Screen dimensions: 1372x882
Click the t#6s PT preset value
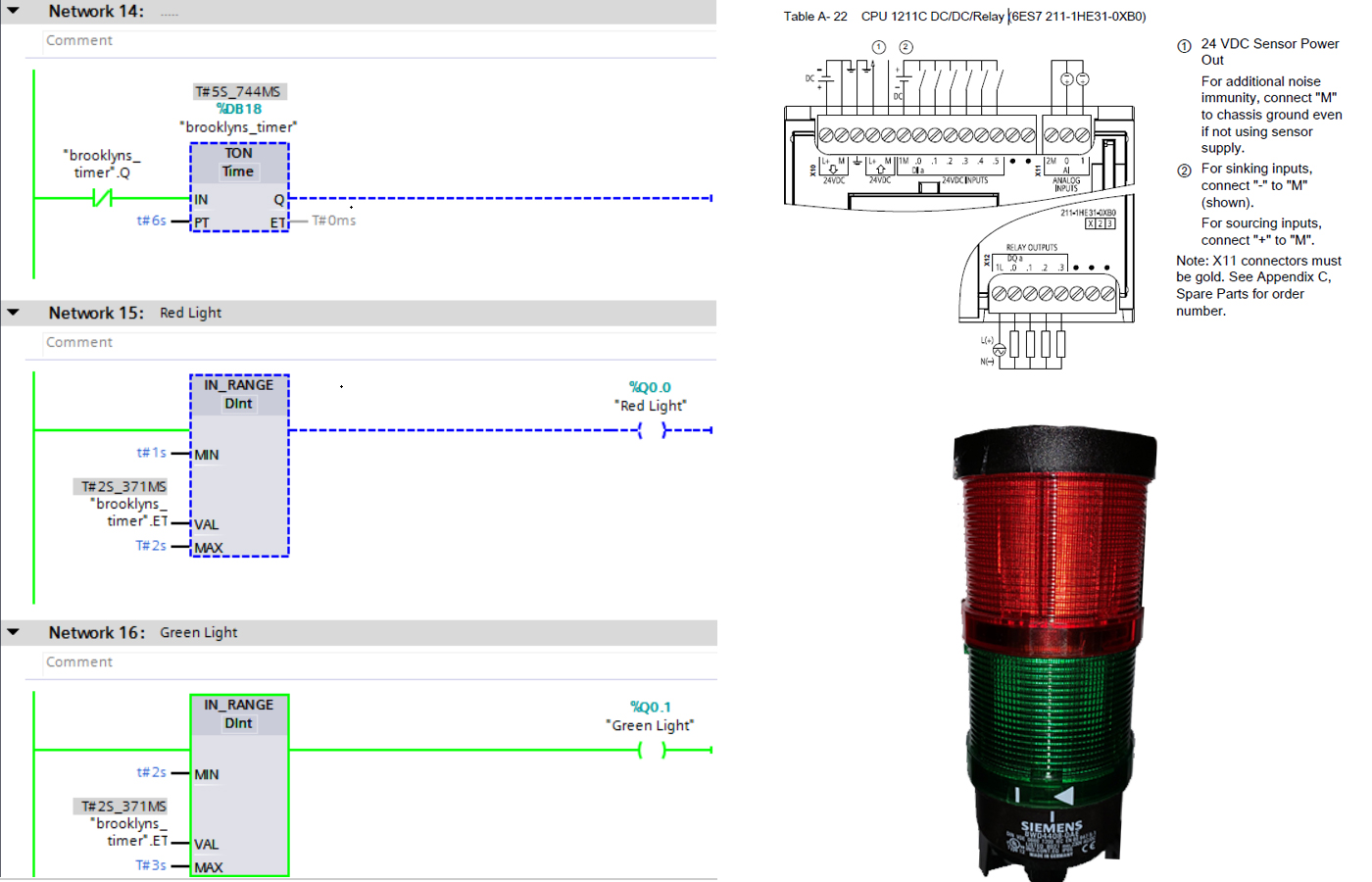(x=151, y=220)
